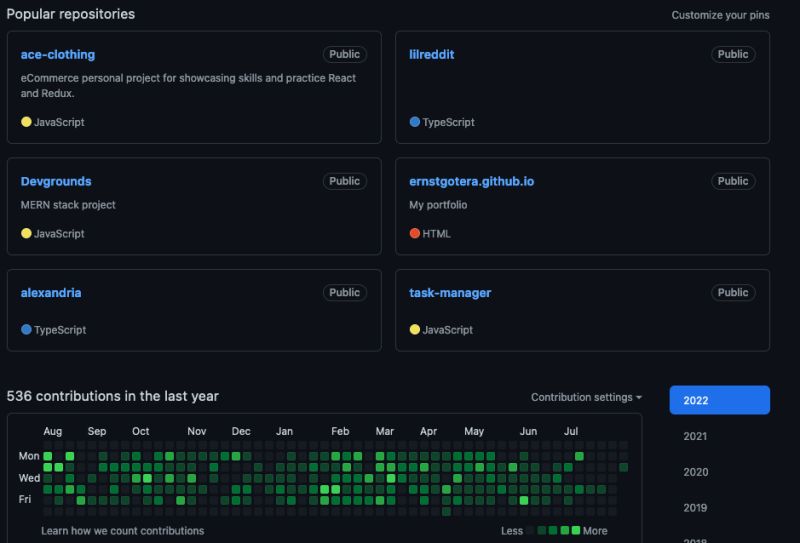The width and height of the screenshot is (800, 543).
Task: Click the Mon row label in the graph
Action: coord(29,456)
